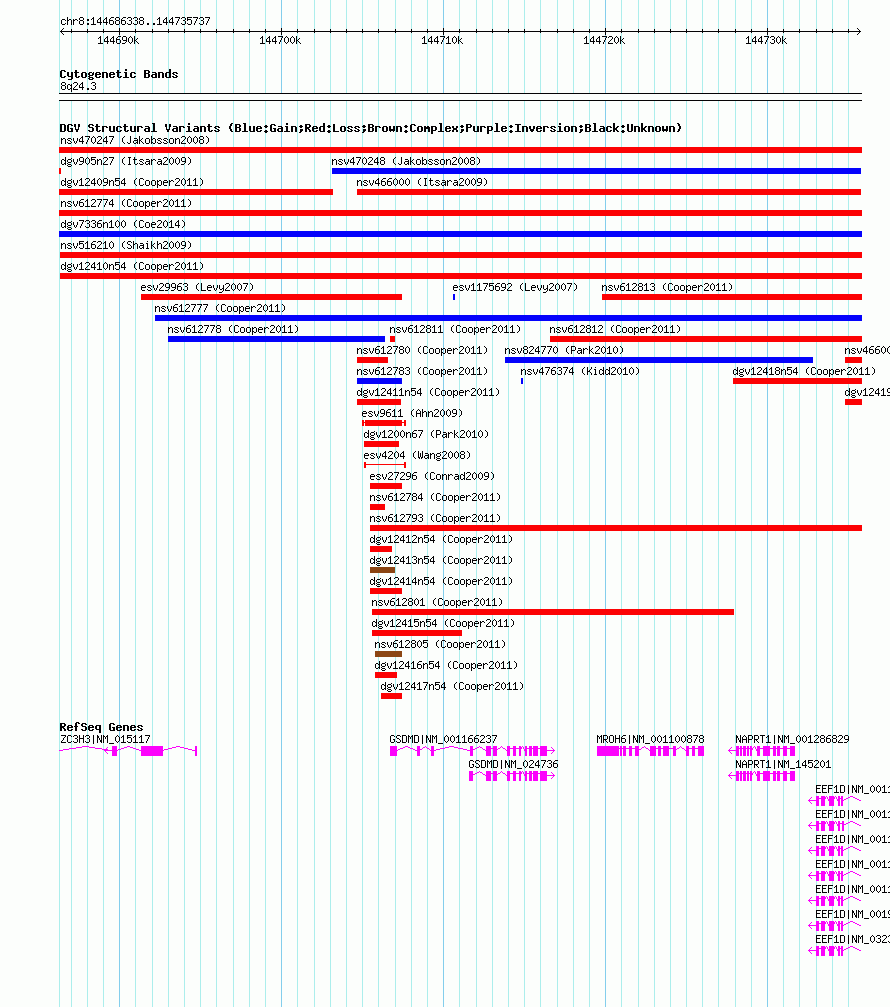Image resolution: width=890 pixels, height=1007 pixels.
Task: Click the esv27296 (Conrad2009) label
Action: click(x=432, y=477)
